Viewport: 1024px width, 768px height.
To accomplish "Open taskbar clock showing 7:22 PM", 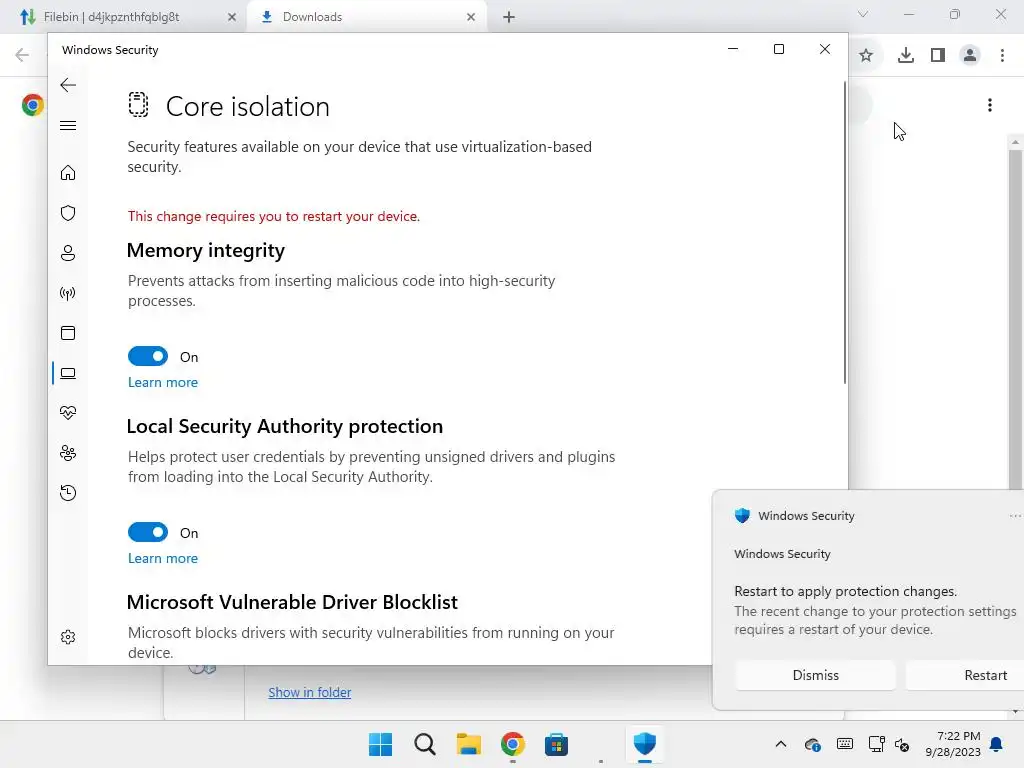I will 953,744.
